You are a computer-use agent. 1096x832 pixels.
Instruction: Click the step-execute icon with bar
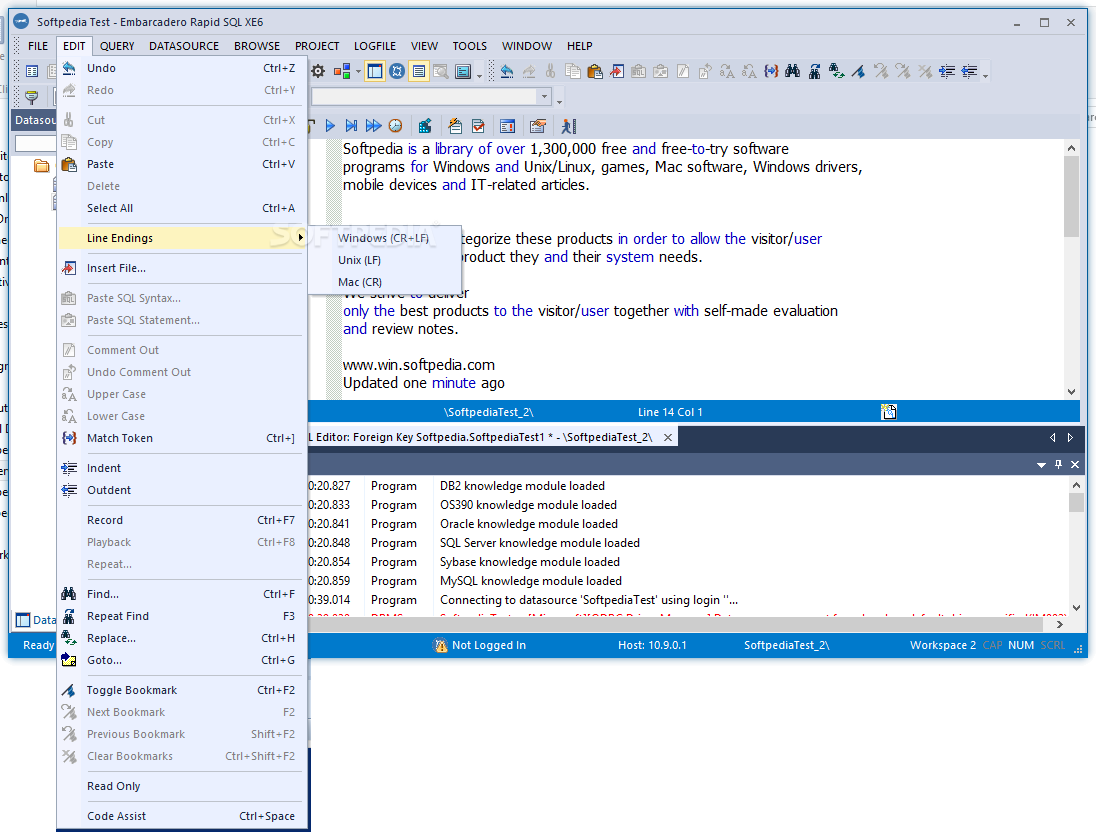(x=352, y=126)
